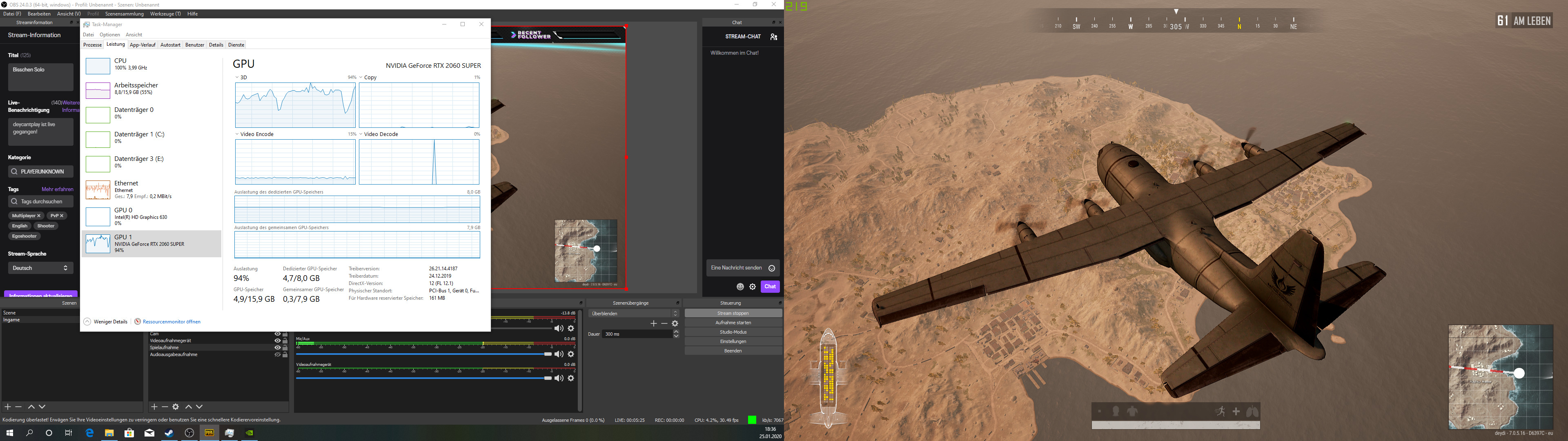Remove the selected scene with minus icon
This screenshot has width=1568, height=441.
tap(19, 407)
